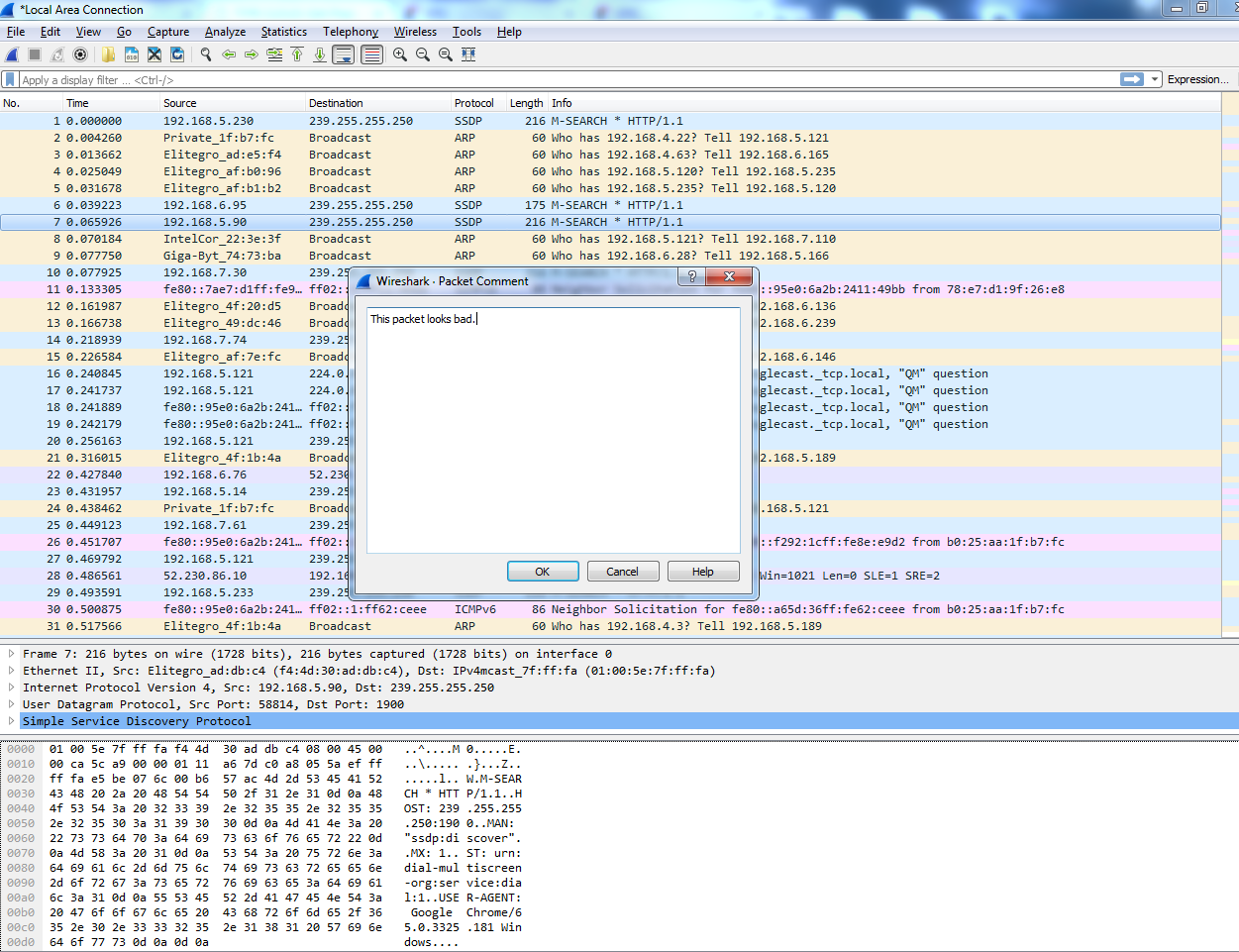Toggle auto-scroll during live capture

coord(343,54)
